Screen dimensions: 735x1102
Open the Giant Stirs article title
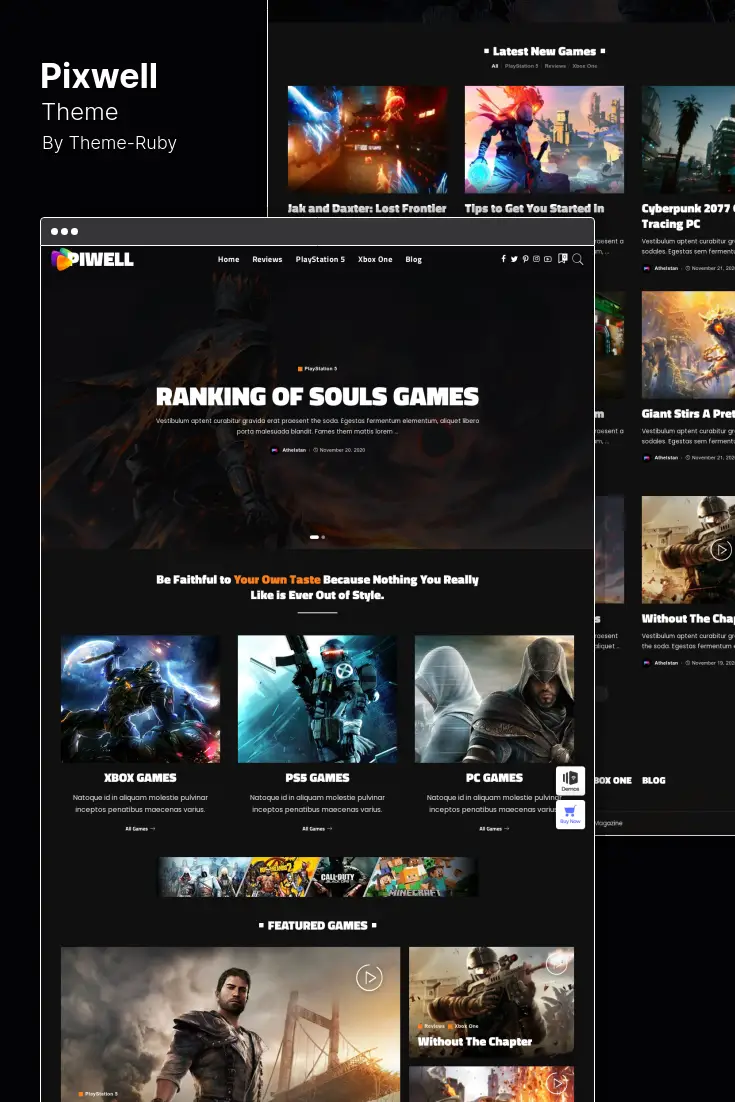688,414
